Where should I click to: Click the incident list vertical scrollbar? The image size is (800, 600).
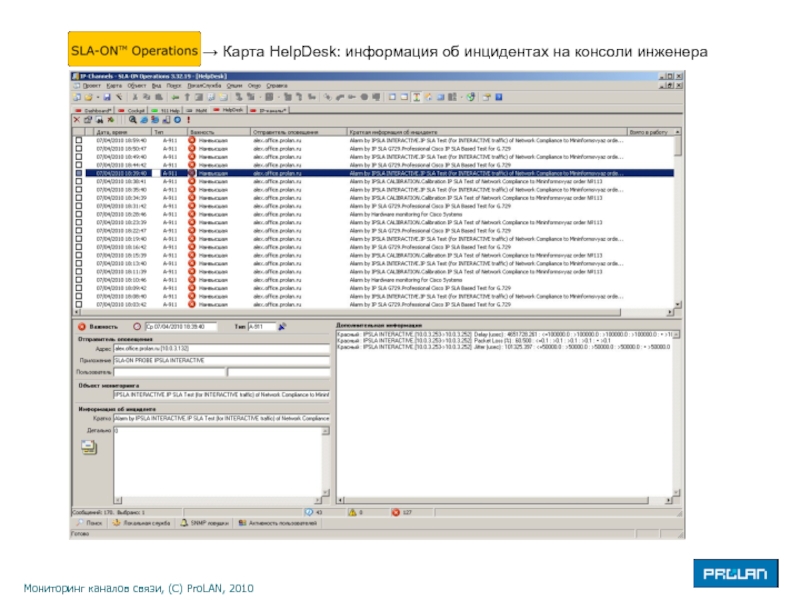(x=679, y=220)
